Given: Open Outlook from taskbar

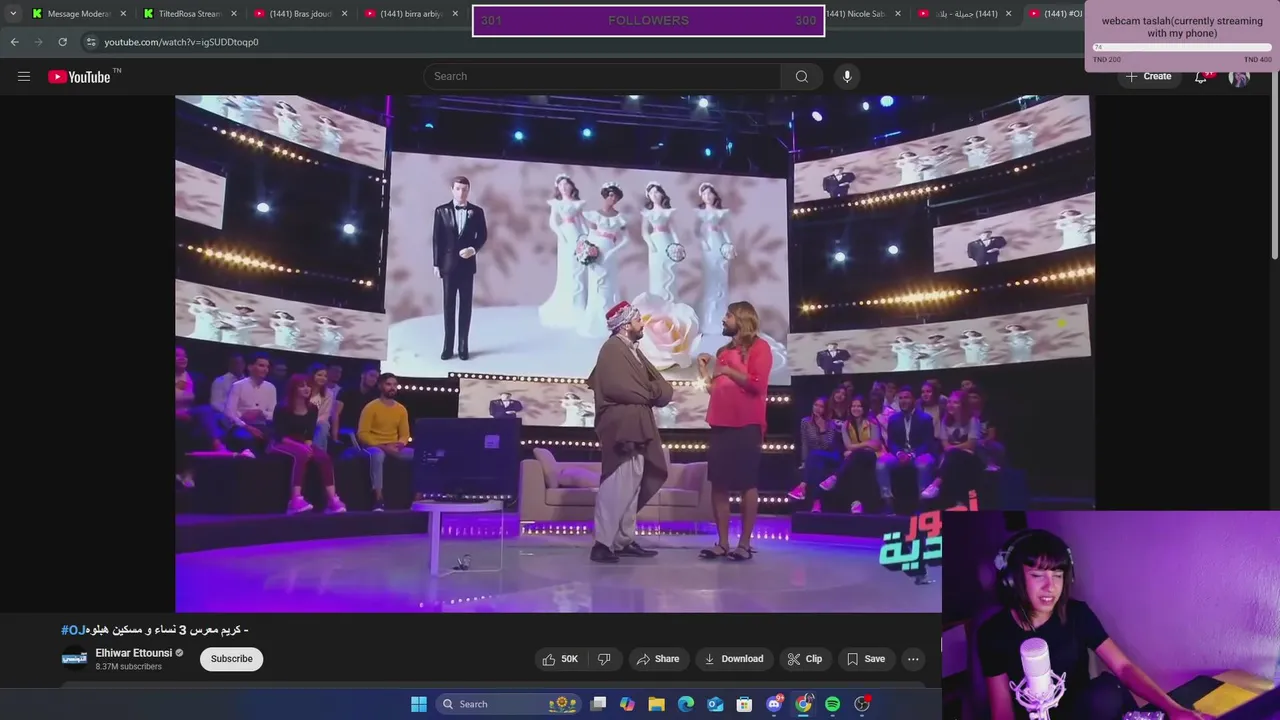Looking at the screenshot, I should (x=715, y=704).
